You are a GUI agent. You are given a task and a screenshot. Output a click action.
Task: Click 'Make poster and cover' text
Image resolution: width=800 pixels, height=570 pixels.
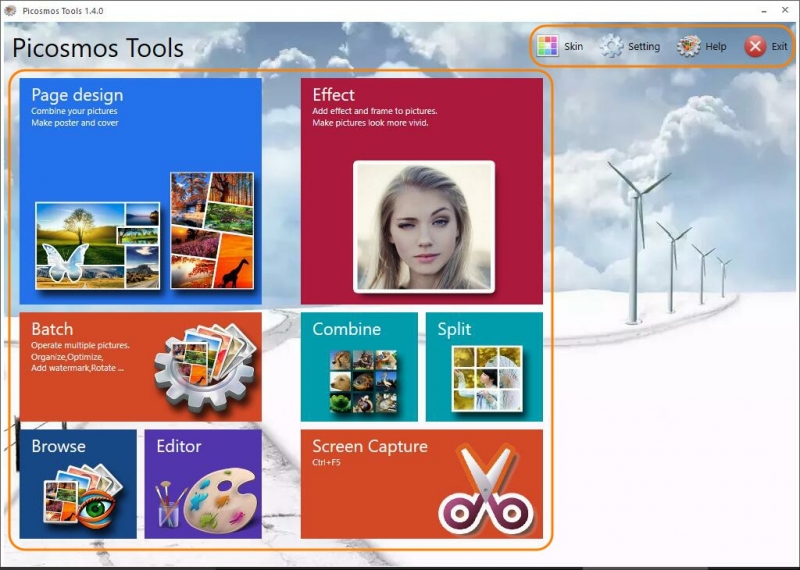point(75,122)
